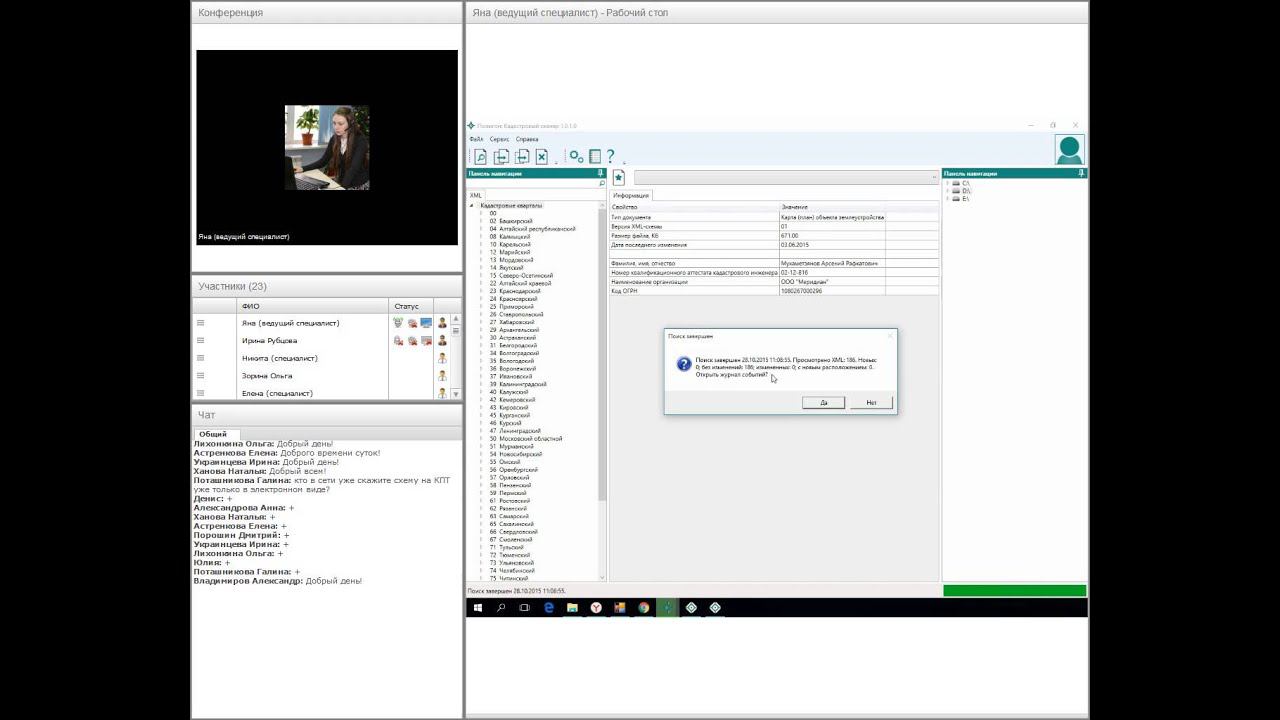This screenshot has height=720, width=1280.
Task: Click the magnifier in navigation panel search
Action: pos(602,184)
